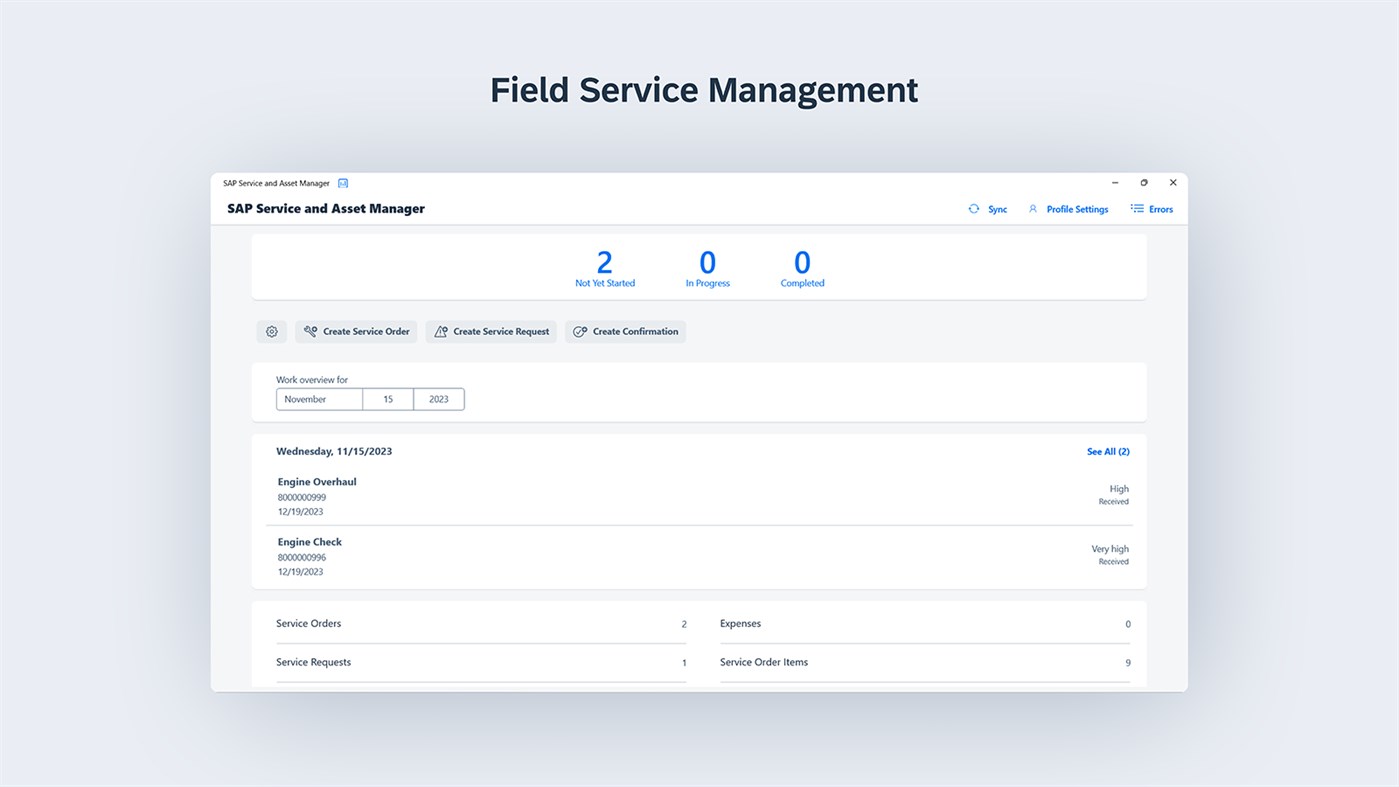1399x787 pixels.
Task: Open Profile Settings via the person icon
Action: tap(1032, 209)
